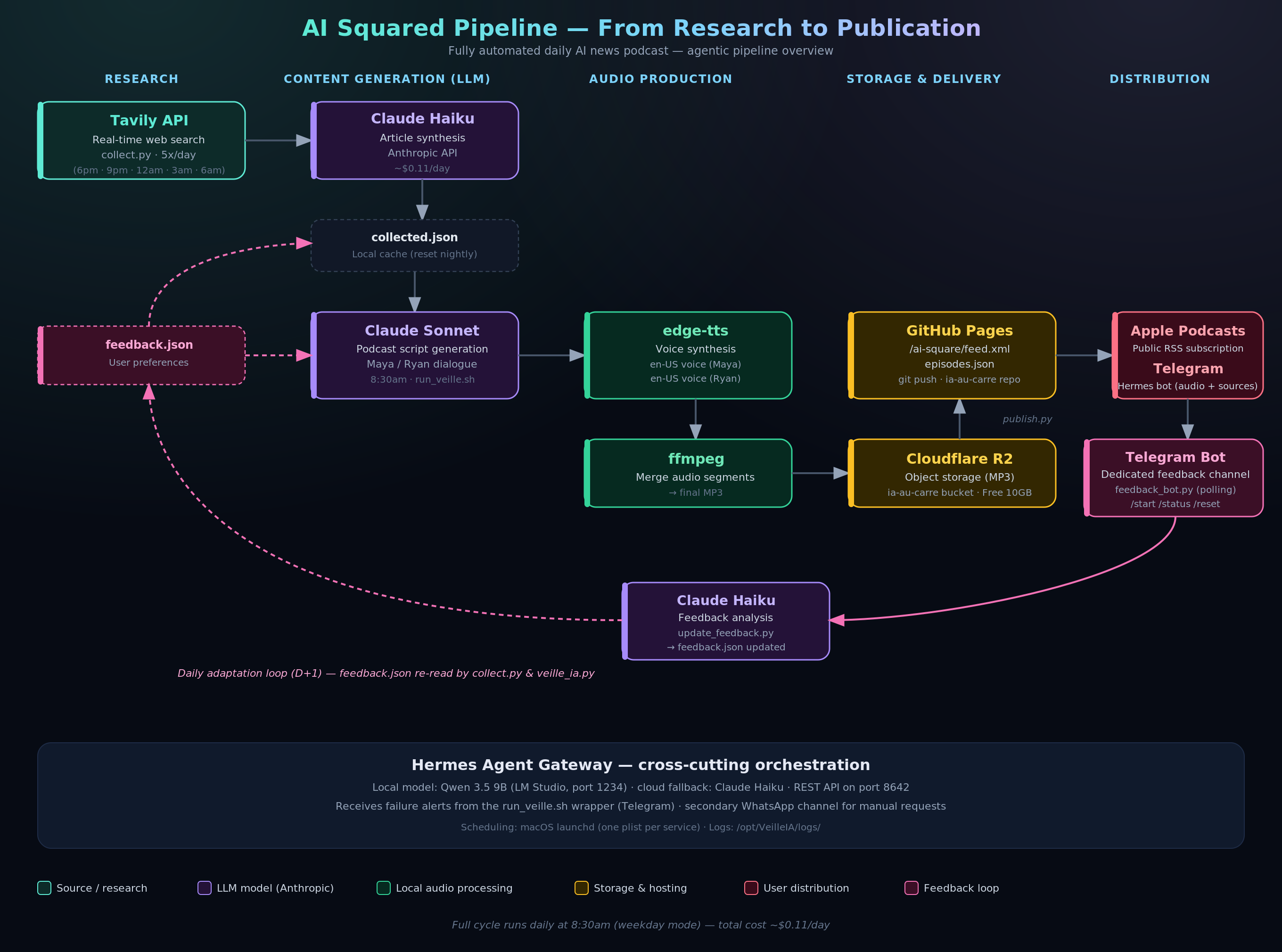Click 'feedback_bot.py (polling)' text
This screenshot has width=1282, height=952.
[1175, 490]
